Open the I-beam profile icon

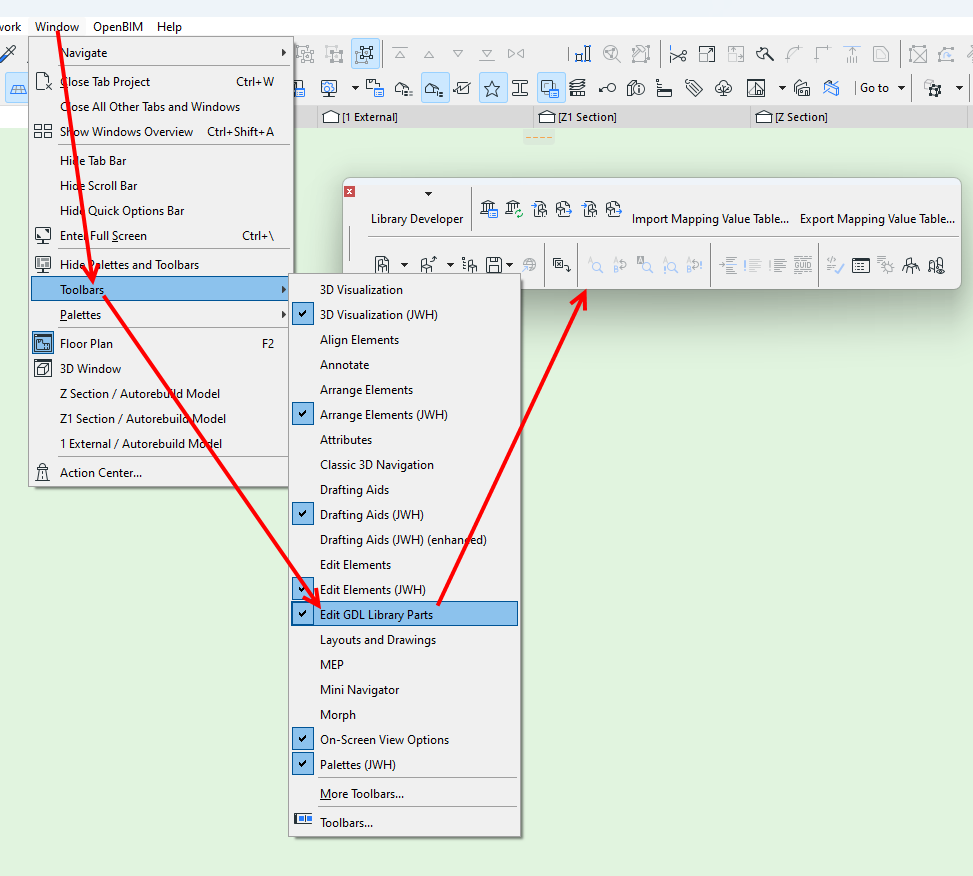point(520,88)
